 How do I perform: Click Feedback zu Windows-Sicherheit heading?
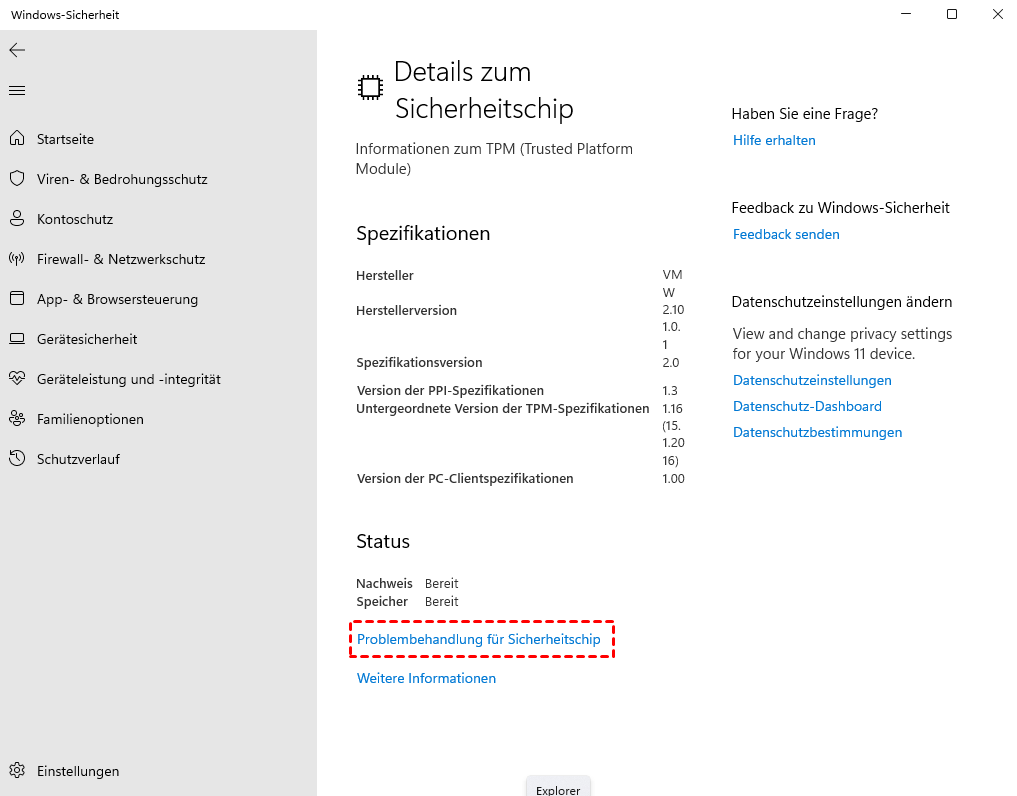(x=840, y=208)
